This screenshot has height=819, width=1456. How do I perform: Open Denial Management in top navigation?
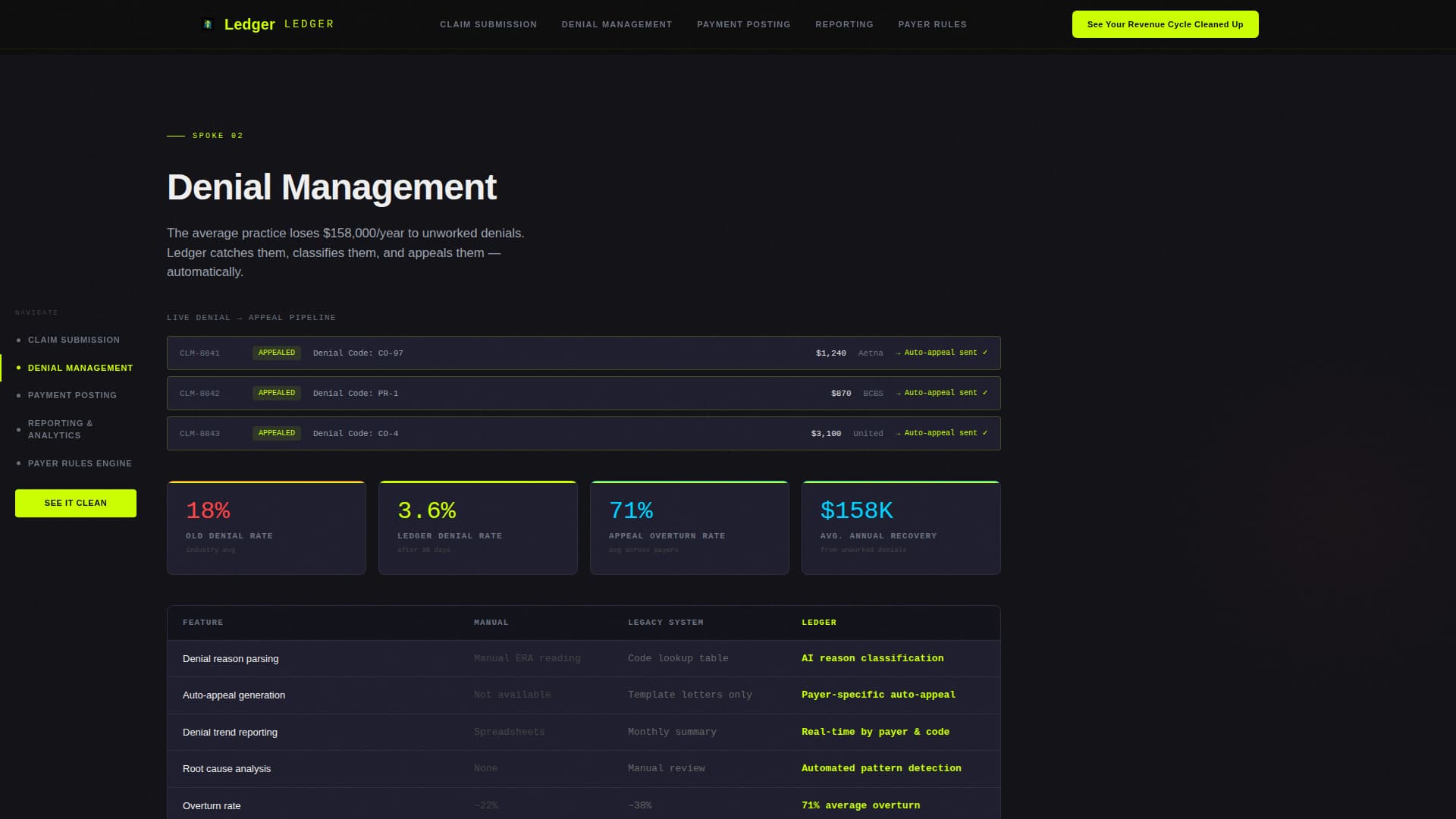(x=617, y=24)
